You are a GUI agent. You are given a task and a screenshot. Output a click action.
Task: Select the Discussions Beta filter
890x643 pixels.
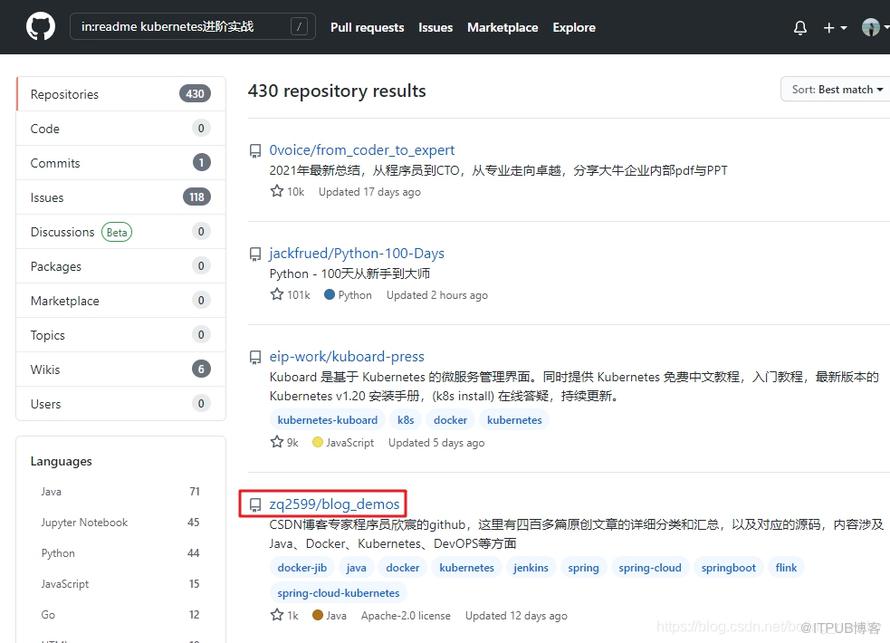[x=121, y=232]
